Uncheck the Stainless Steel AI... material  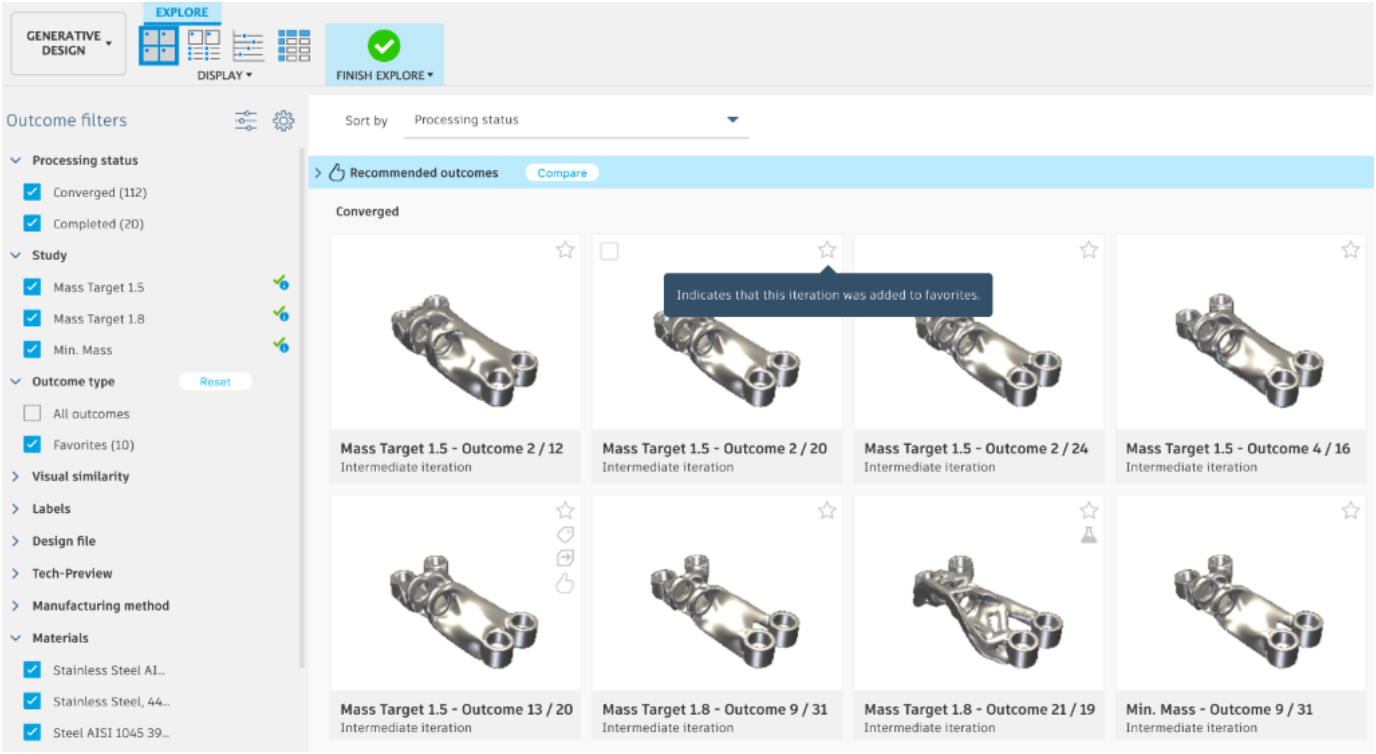point(32,670)
